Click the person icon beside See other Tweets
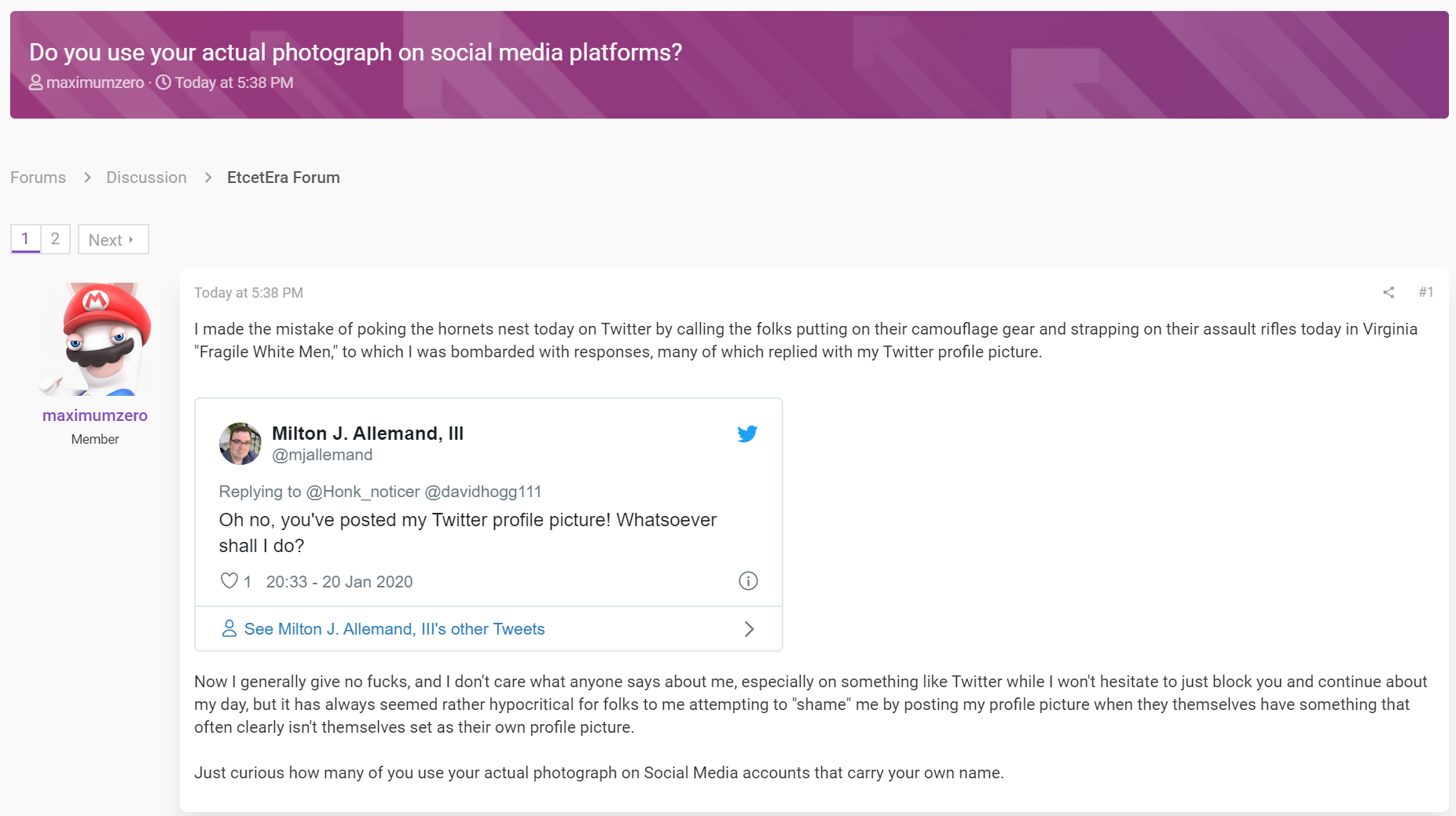 click(229, 628)
